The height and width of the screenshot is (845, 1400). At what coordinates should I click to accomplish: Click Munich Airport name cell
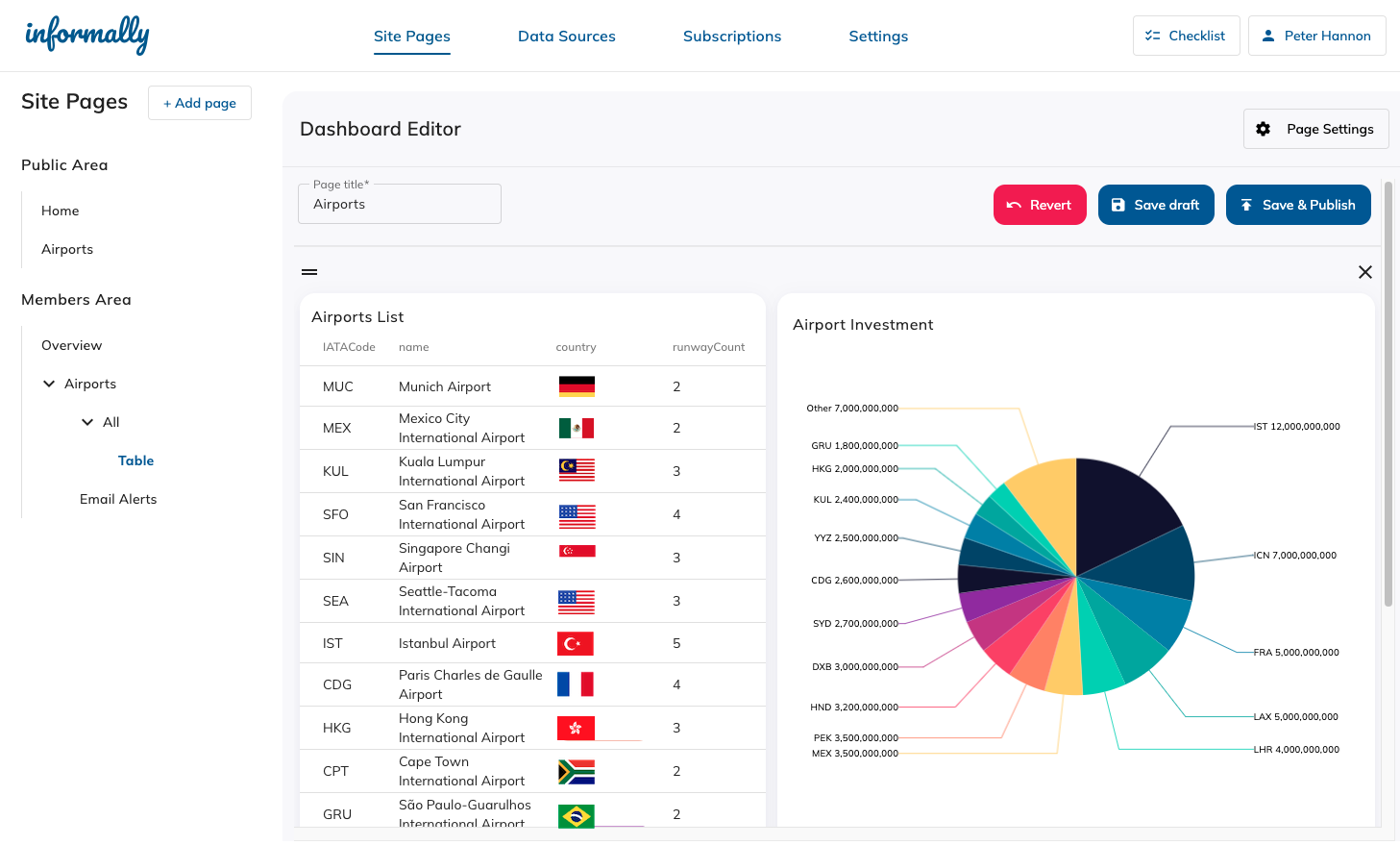point(445,386)
